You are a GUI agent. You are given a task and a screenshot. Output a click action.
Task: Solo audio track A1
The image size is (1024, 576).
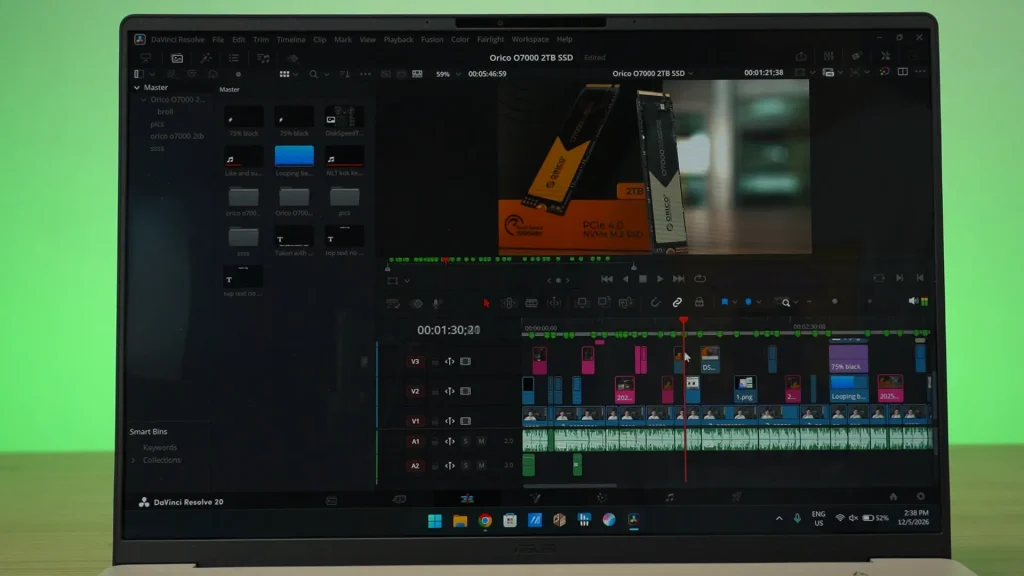[466, 441]
